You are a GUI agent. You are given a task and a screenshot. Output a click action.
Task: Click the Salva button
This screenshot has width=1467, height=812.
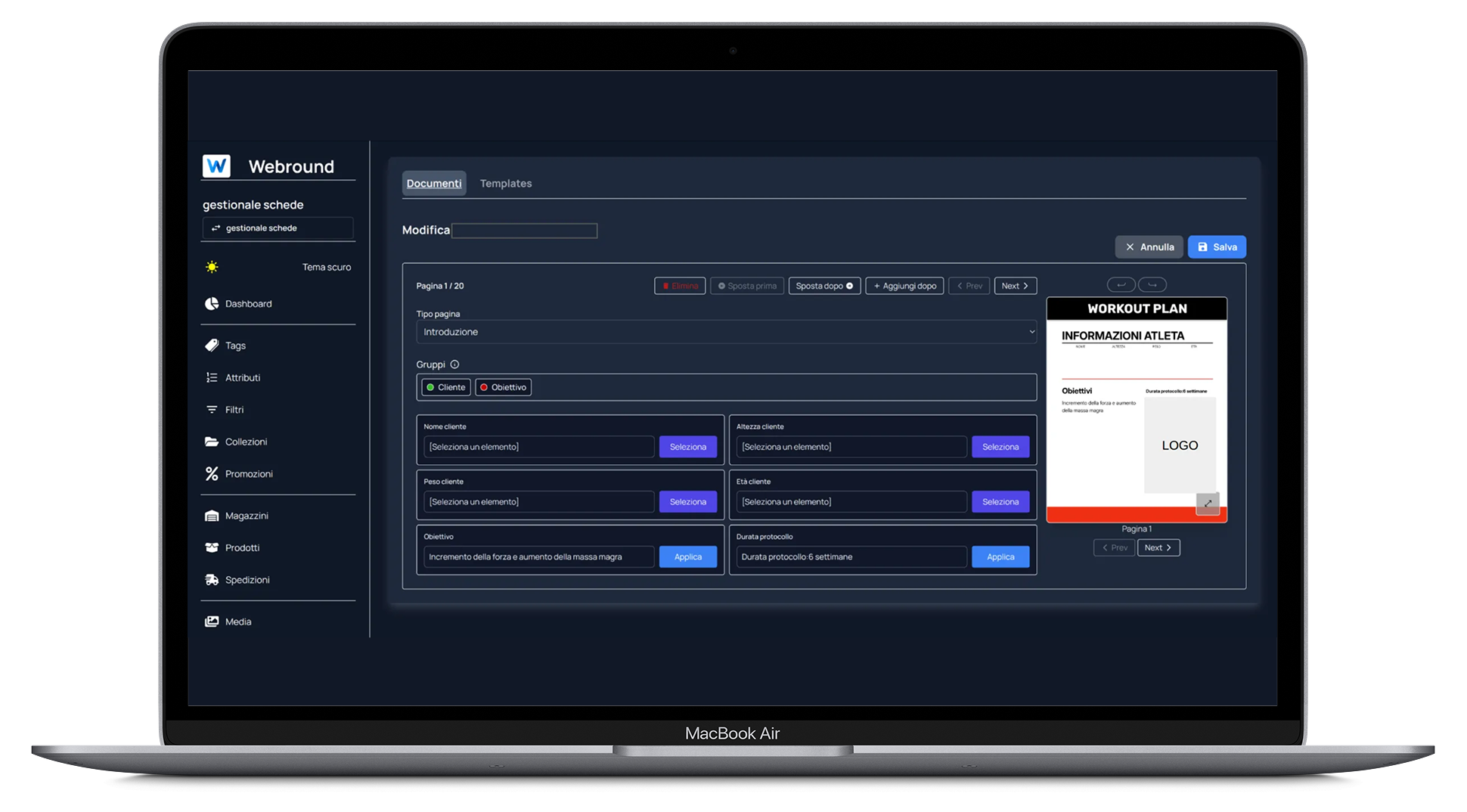pyautogui.click(x=1216, y=246)
